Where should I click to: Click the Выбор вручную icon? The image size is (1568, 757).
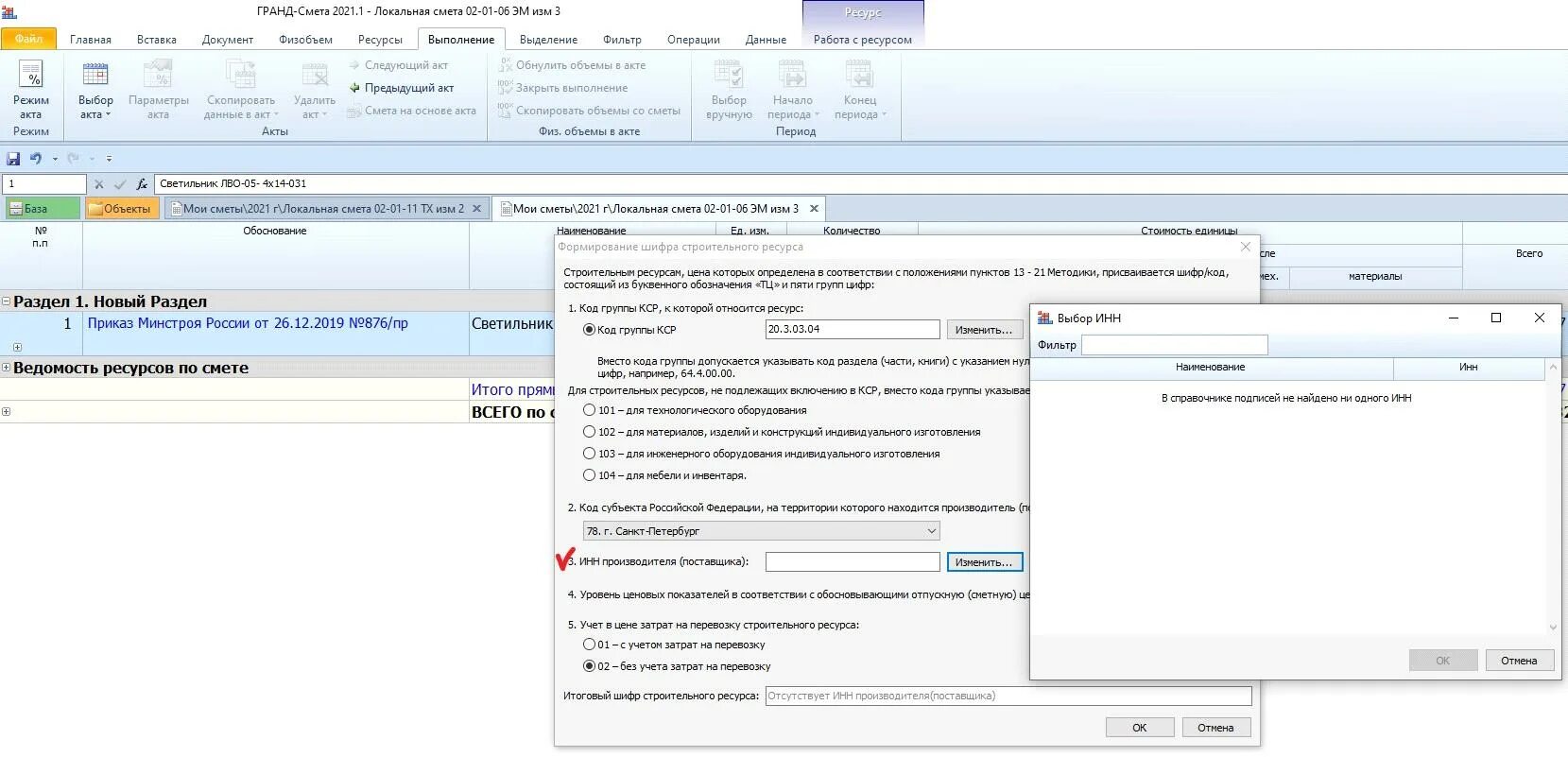tap(729, 75)
